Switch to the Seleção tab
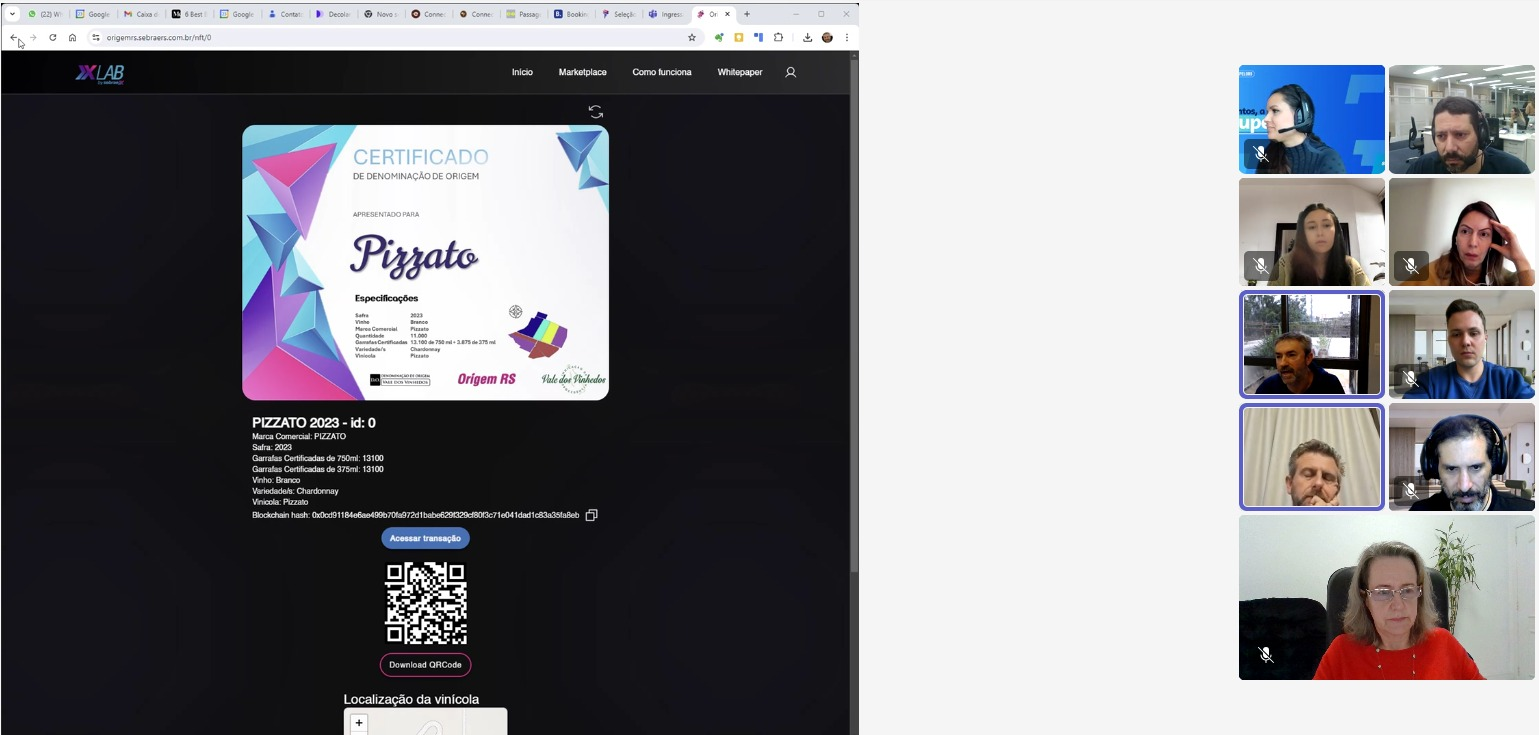Viewport: 1539px width, 735px height. tap(621, 14)
